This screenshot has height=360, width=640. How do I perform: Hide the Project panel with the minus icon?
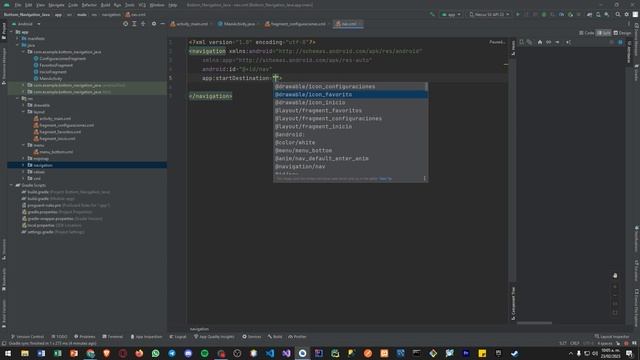tap(162, 24)
